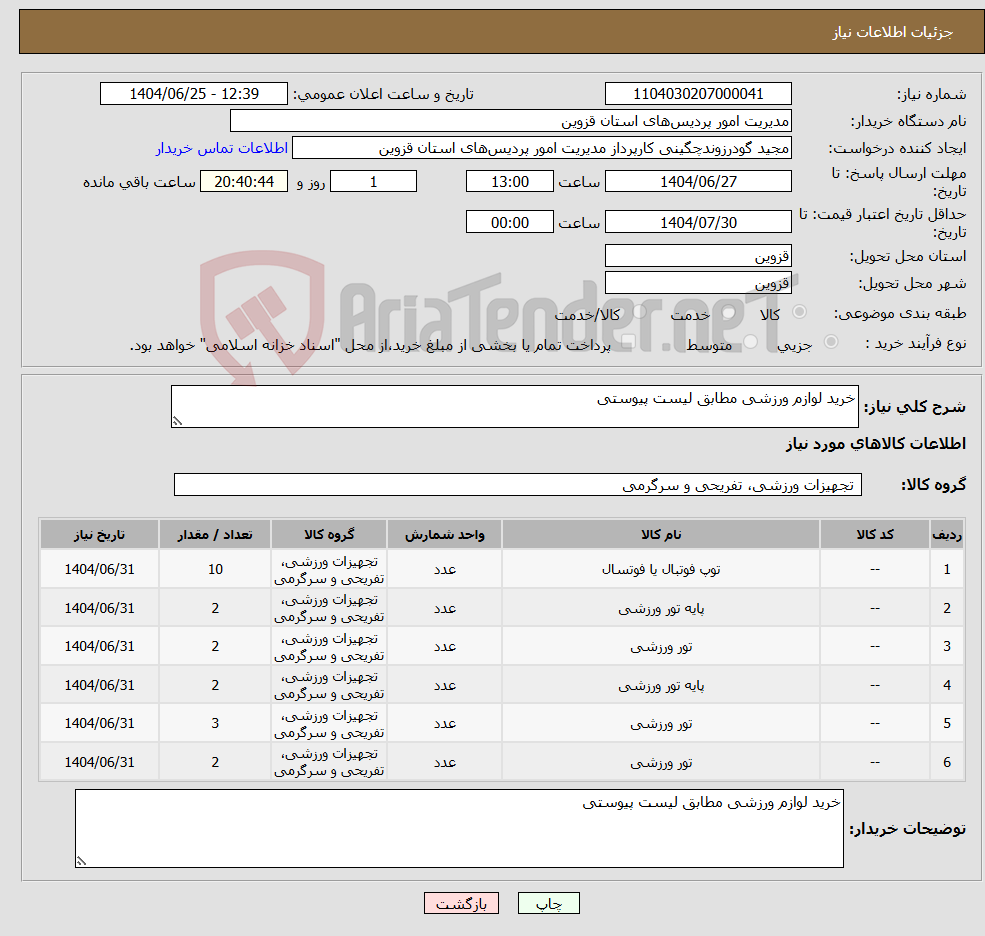Click the استان محل تحویل field showing قزوین
Viewport: 985px width, 936px height.
698,256
